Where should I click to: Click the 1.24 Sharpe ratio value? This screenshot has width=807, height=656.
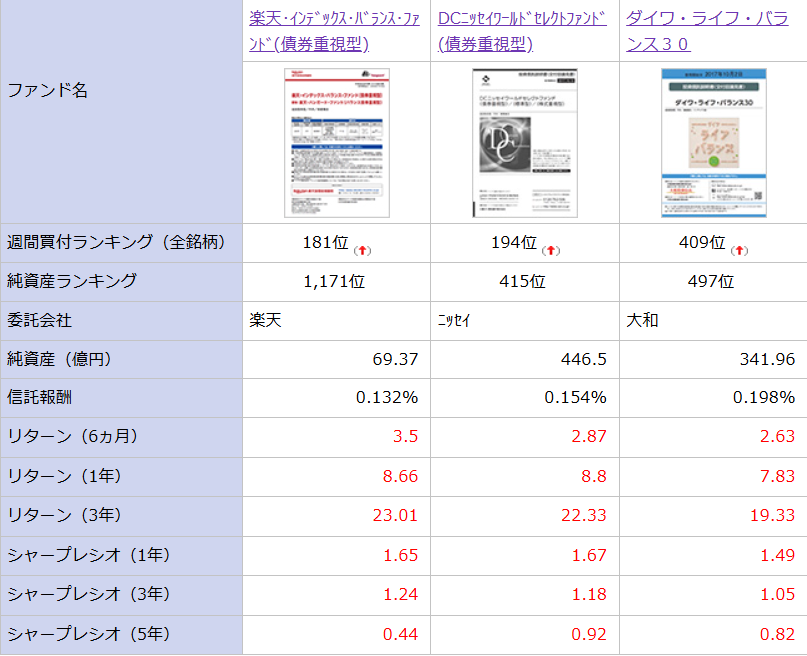[400, 595]
